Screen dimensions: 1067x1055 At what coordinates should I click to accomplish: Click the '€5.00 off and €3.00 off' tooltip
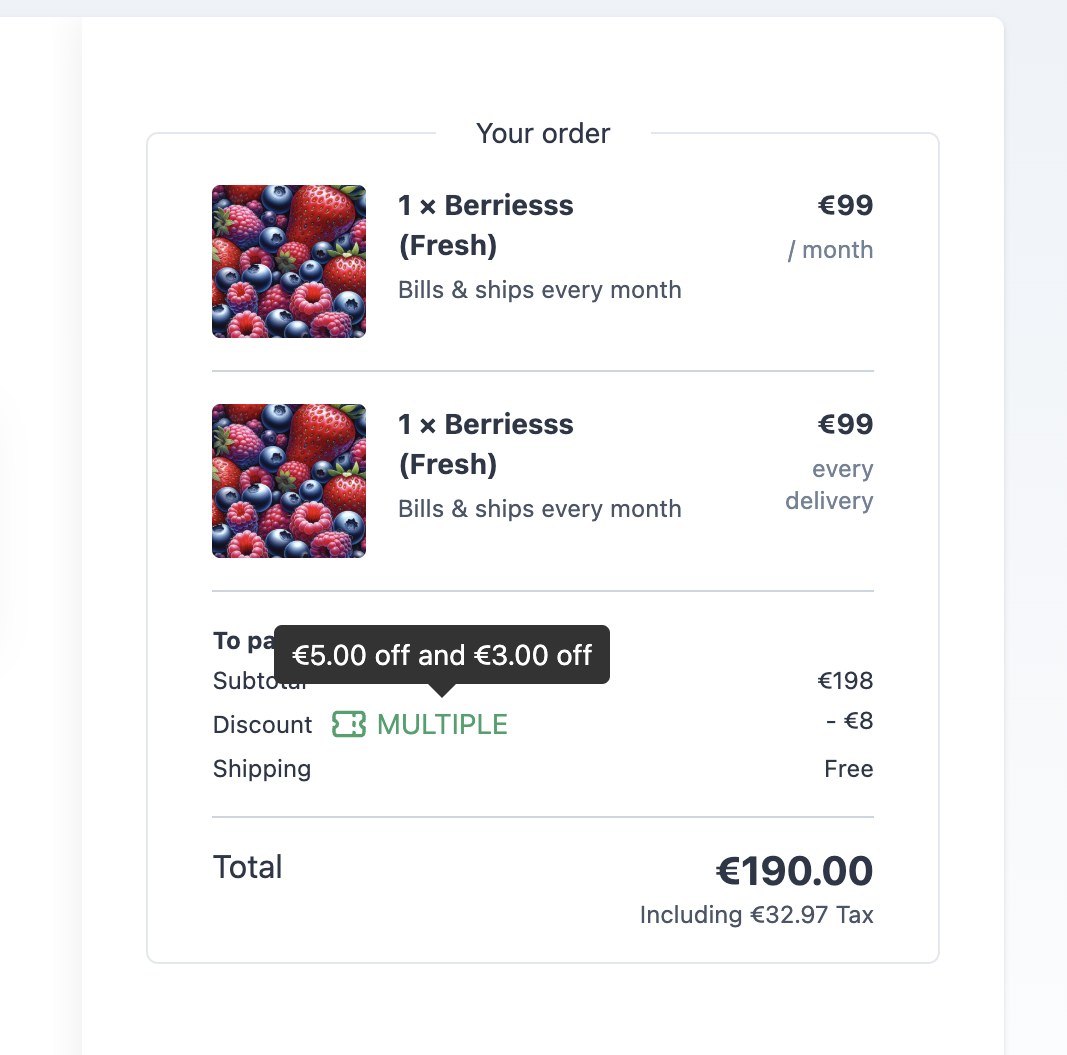pos(442,655)
